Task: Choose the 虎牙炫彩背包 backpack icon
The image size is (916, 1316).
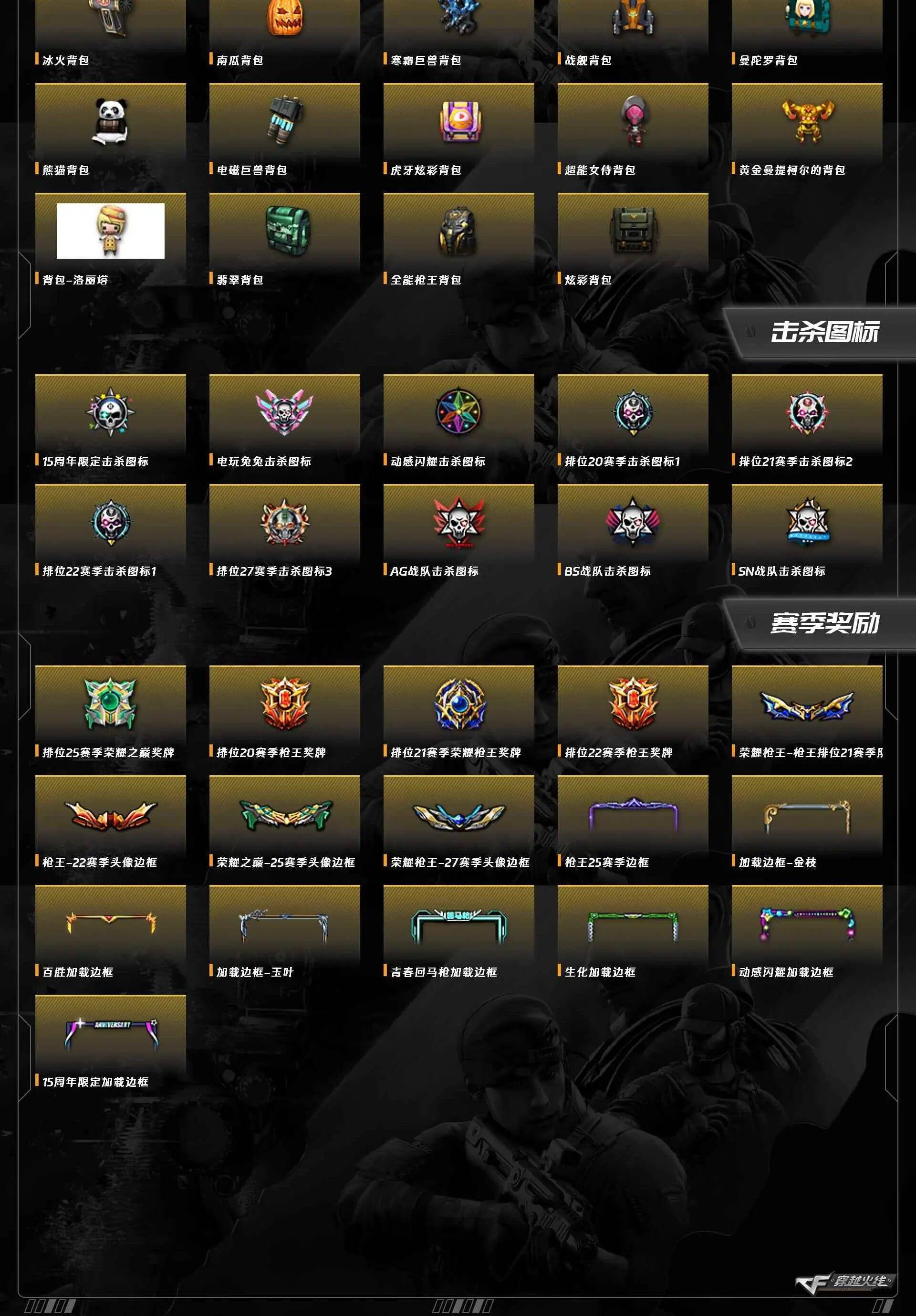Action: (x=459, y=121)
